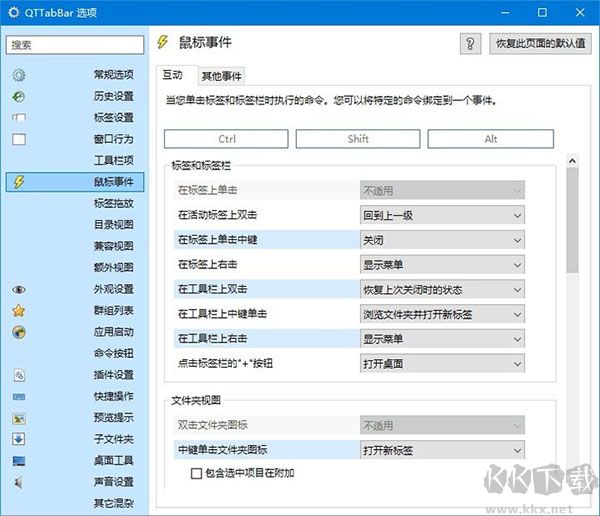Toggle the Ctrl modifier button
Screen dimensions: 600x516
tap(226, 139)
